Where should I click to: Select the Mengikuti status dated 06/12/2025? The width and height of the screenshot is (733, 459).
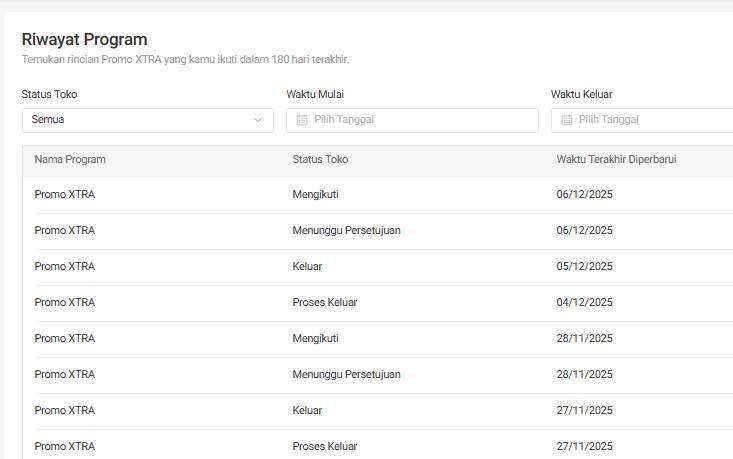(315, 194)
